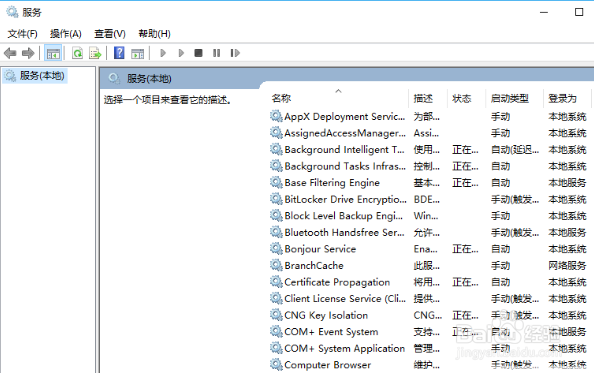This screenshot has width=594, height=373.
Task: Click gear icon of Block Level Backup Engine
Action: point(276,216)
